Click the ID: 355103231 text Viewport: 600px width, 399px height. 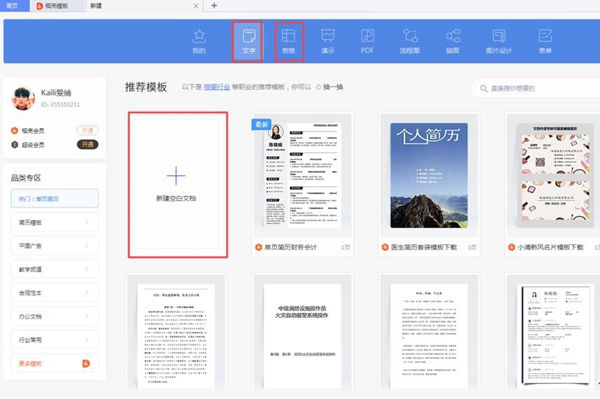[x=60, y=104]
